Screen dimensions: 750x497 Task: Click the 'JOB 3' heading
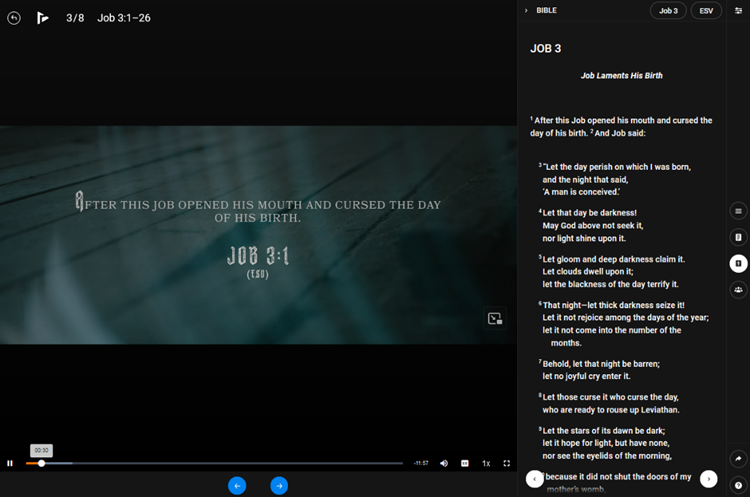546,49
